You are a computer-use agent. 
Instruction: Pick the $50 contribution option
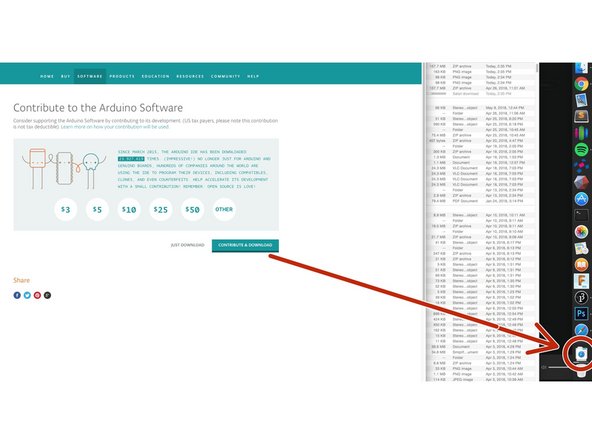coord(193,209)
